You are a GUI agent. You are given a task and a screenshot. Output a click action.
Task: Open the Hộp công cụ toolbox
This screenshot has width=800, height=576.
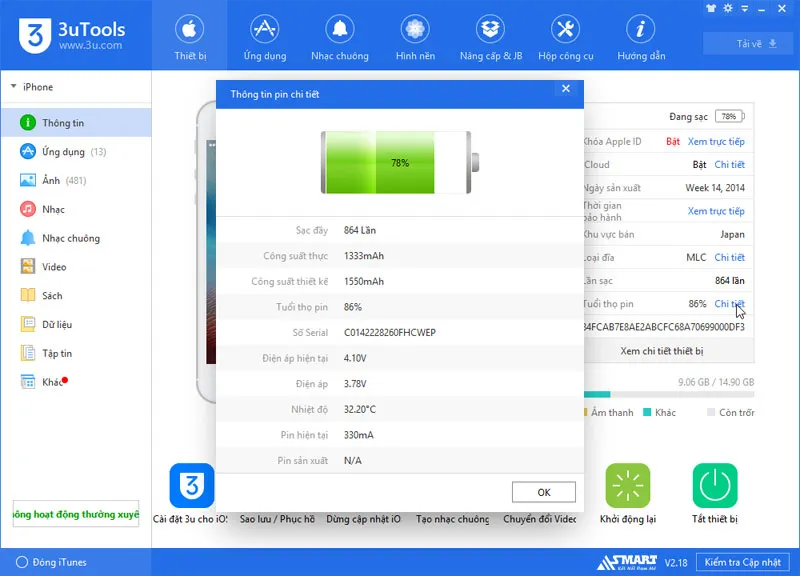(566, 37)
